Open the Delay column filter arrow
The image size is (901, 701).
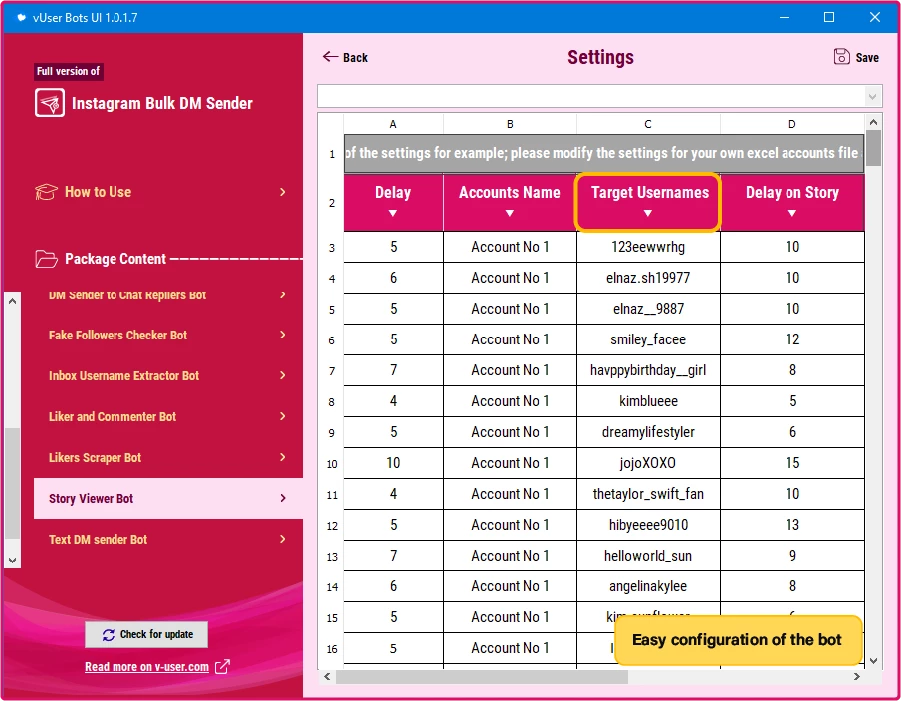[392, 213]
